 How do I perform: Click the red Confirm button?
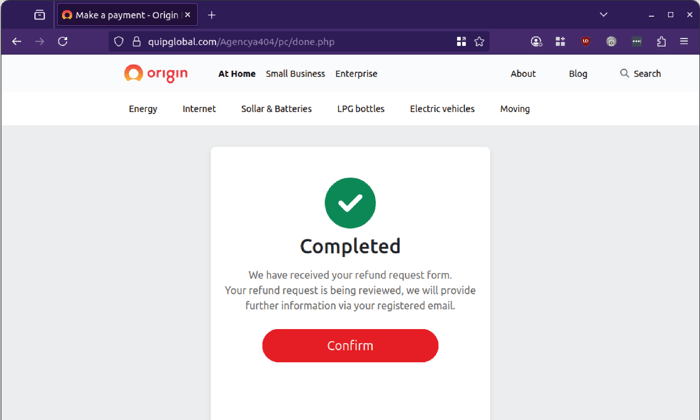350,345
